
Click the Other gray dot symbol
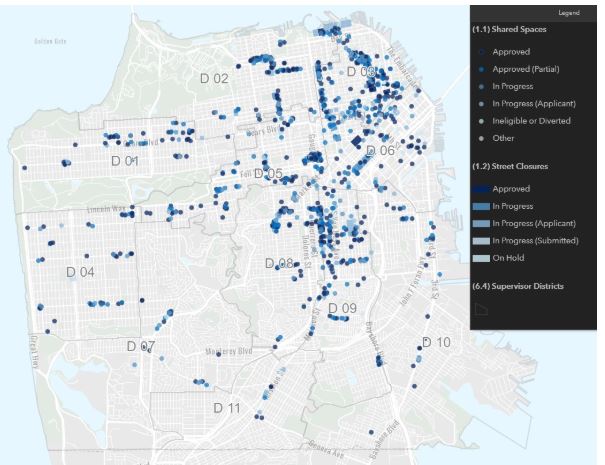click(x=481, y=138)
